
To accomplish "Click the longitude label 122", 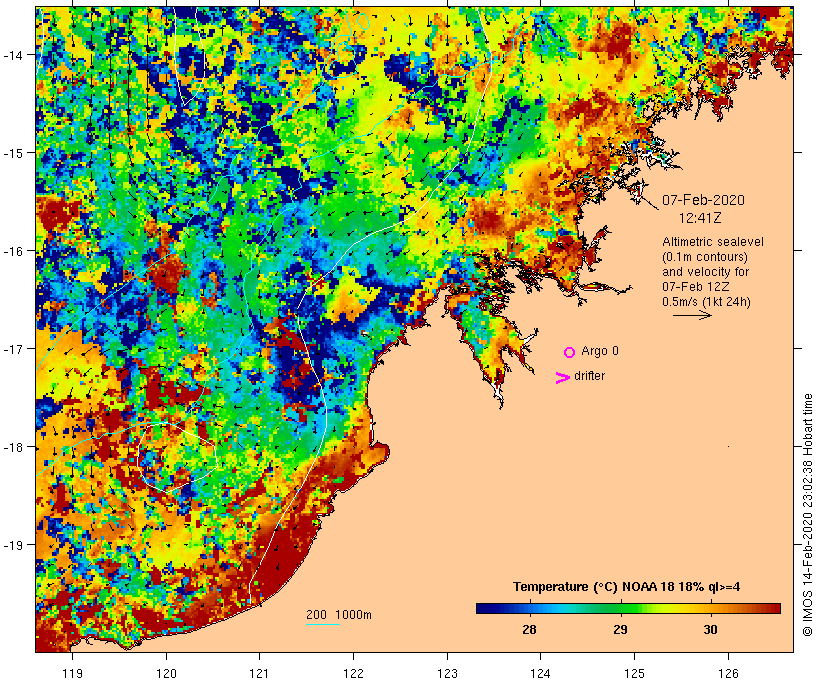I will click(x=354, y=673).
